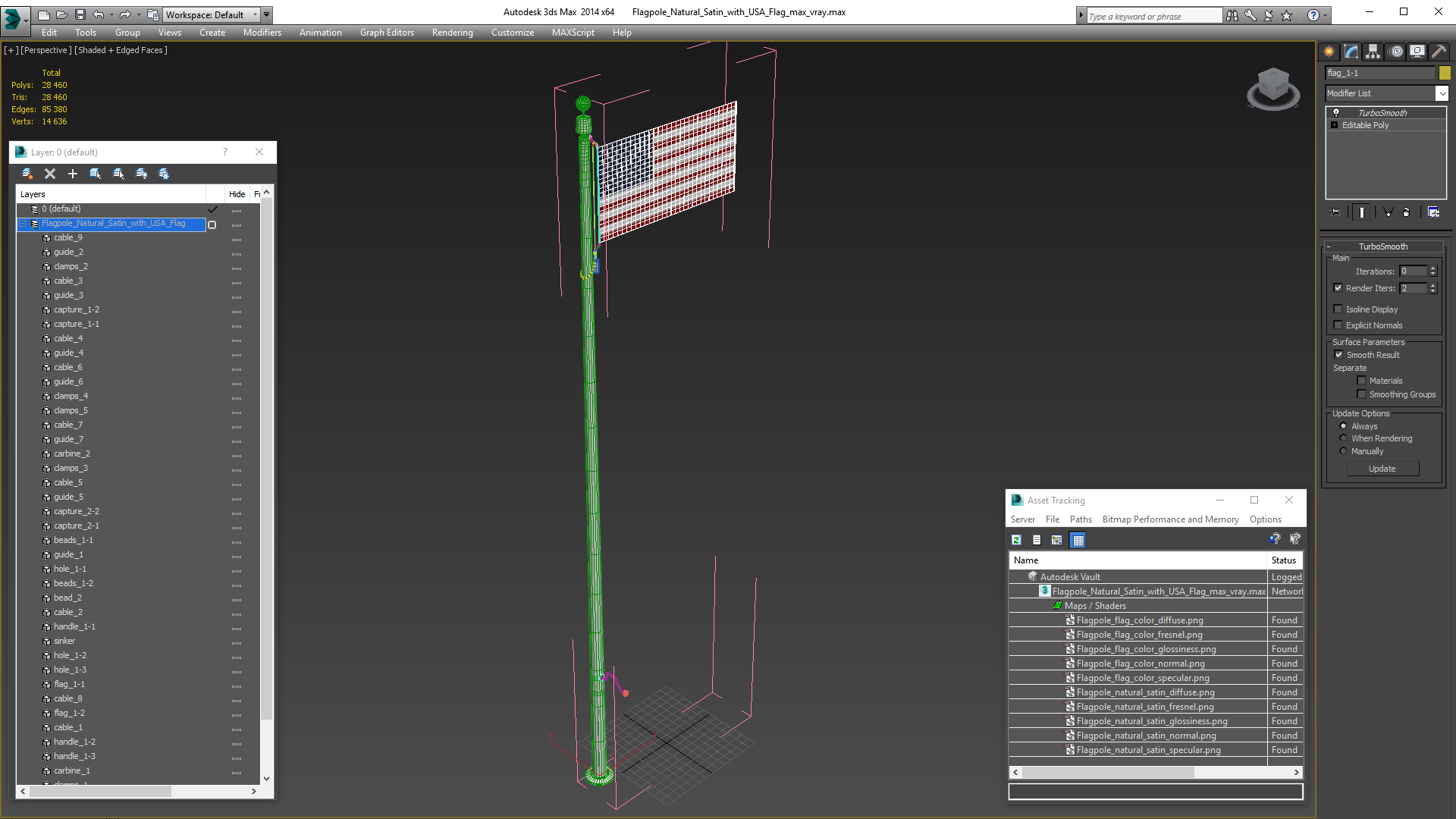
Task: Open the Hierarchy panel tab icon
Action: (x=1373, y=52)
